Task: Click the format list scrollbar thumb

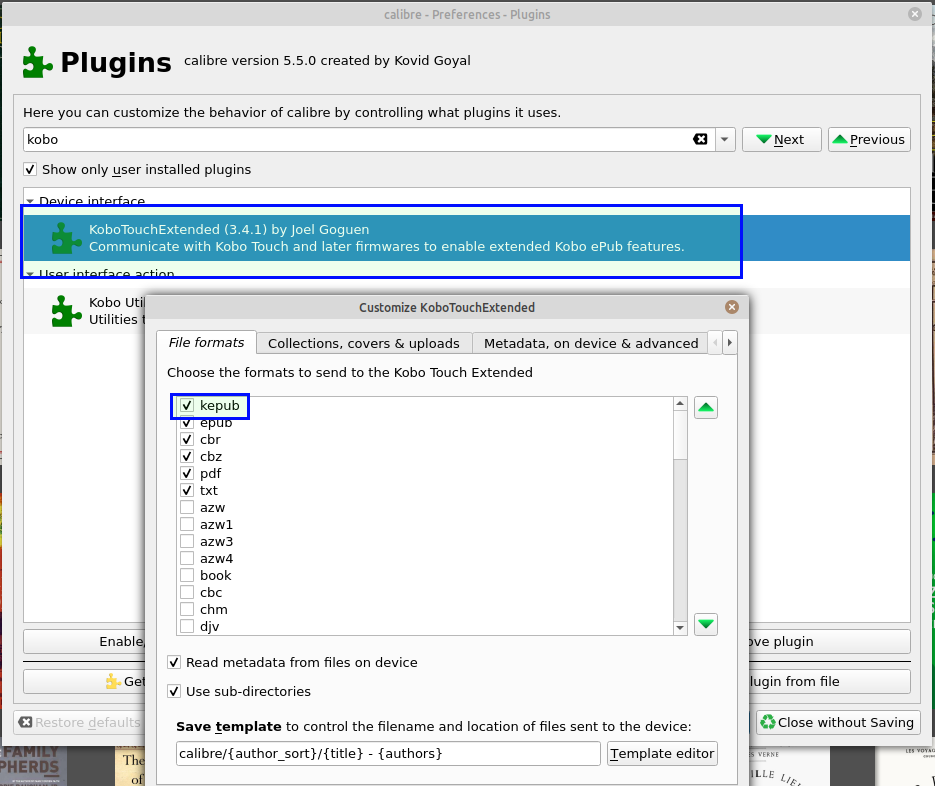Action: pos(680,435)
